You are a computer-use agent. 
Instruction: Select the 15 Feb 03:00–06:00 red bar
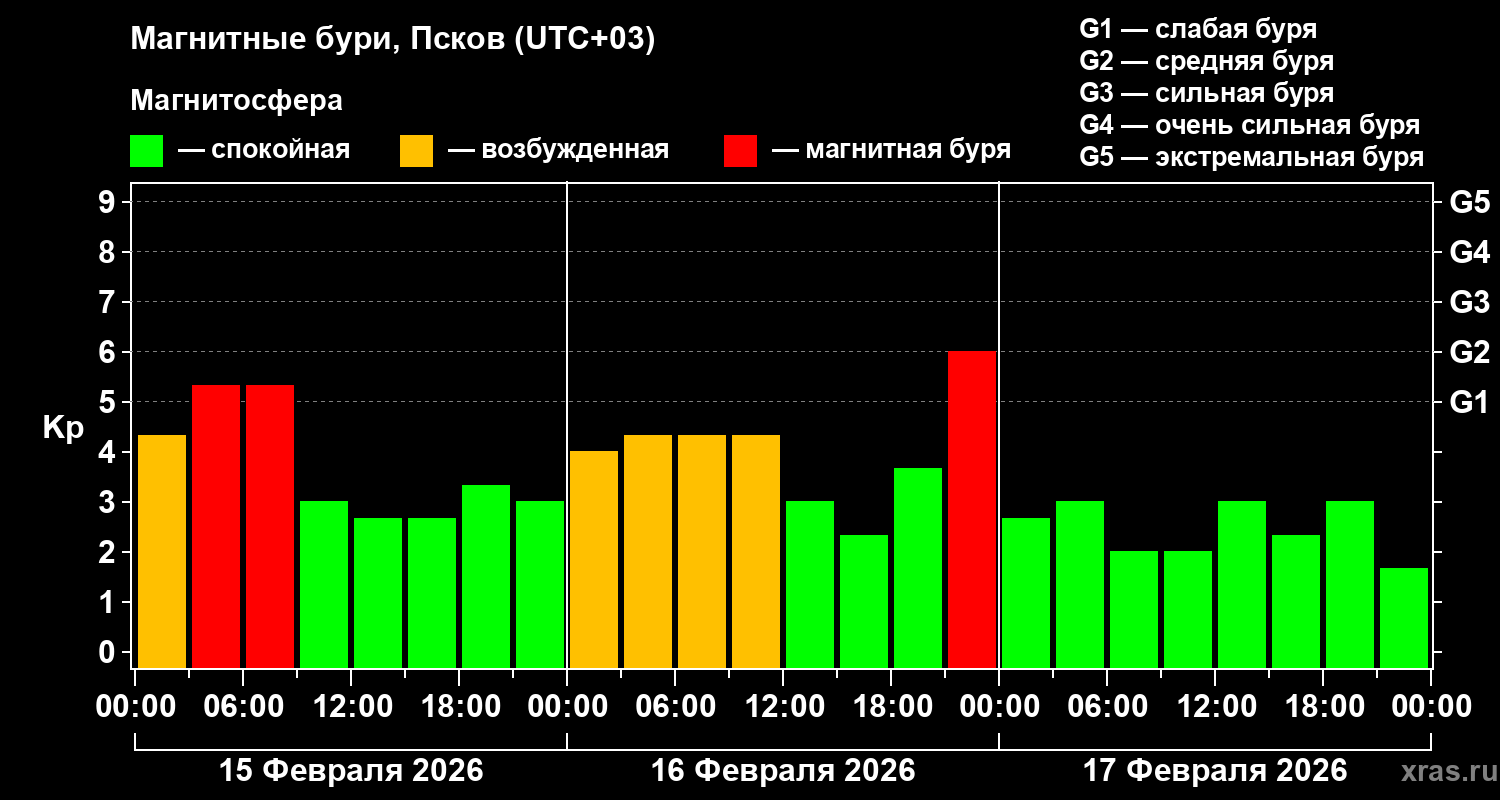tap(216, 526)
